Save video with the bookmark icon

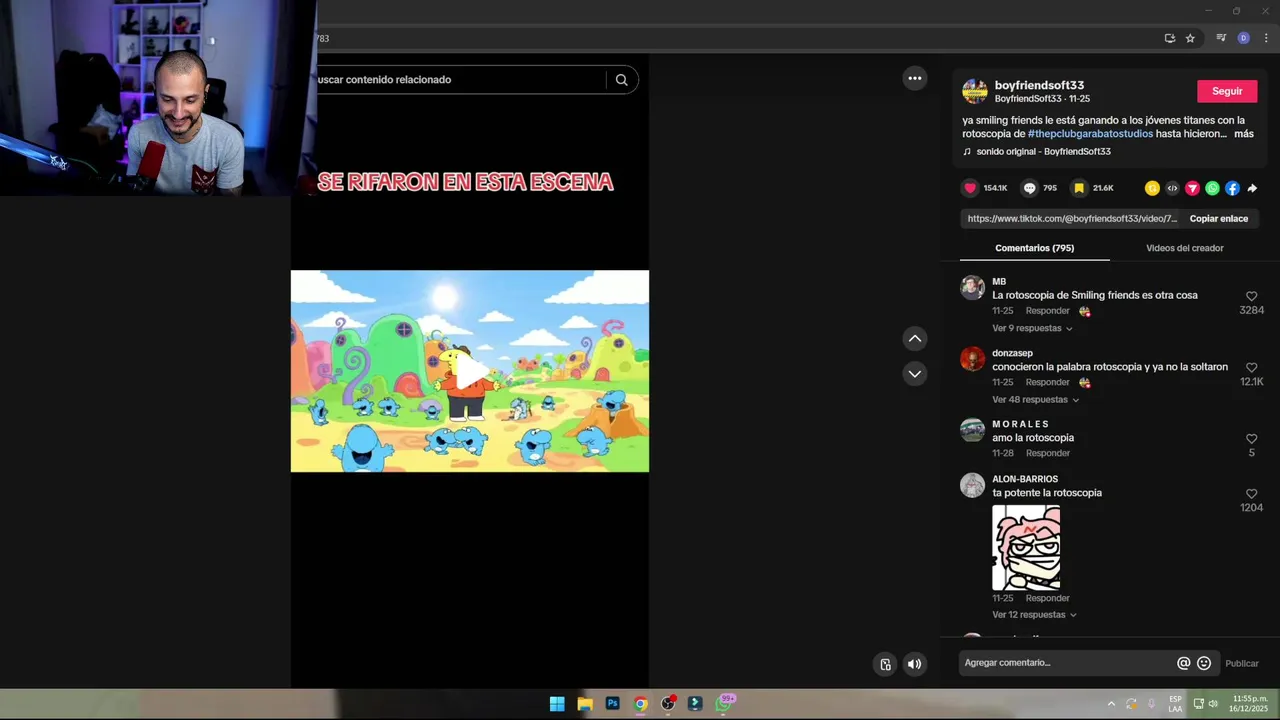(1079, 188)
